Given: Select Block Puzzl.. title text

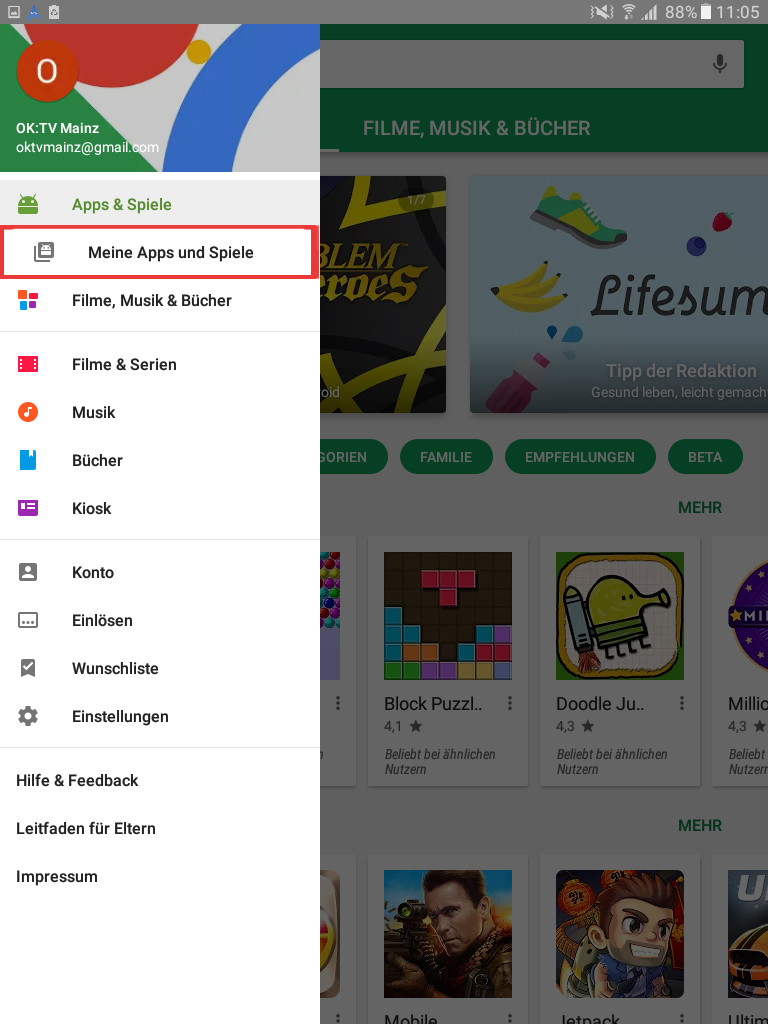Looking at the screenshot, I should click(433, 703).
